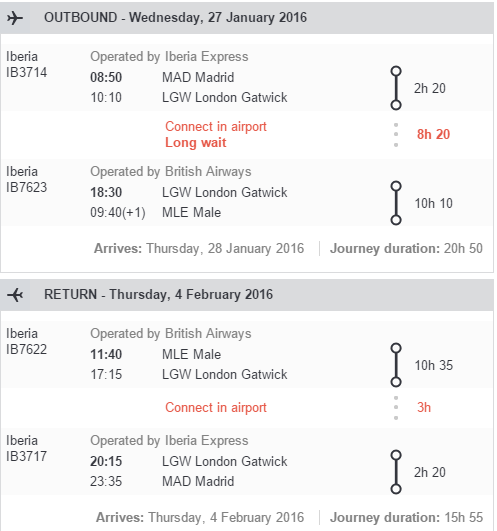Click the return layover dotted connector icon
This screenshot has width=497, height=531.
[396, 408]
